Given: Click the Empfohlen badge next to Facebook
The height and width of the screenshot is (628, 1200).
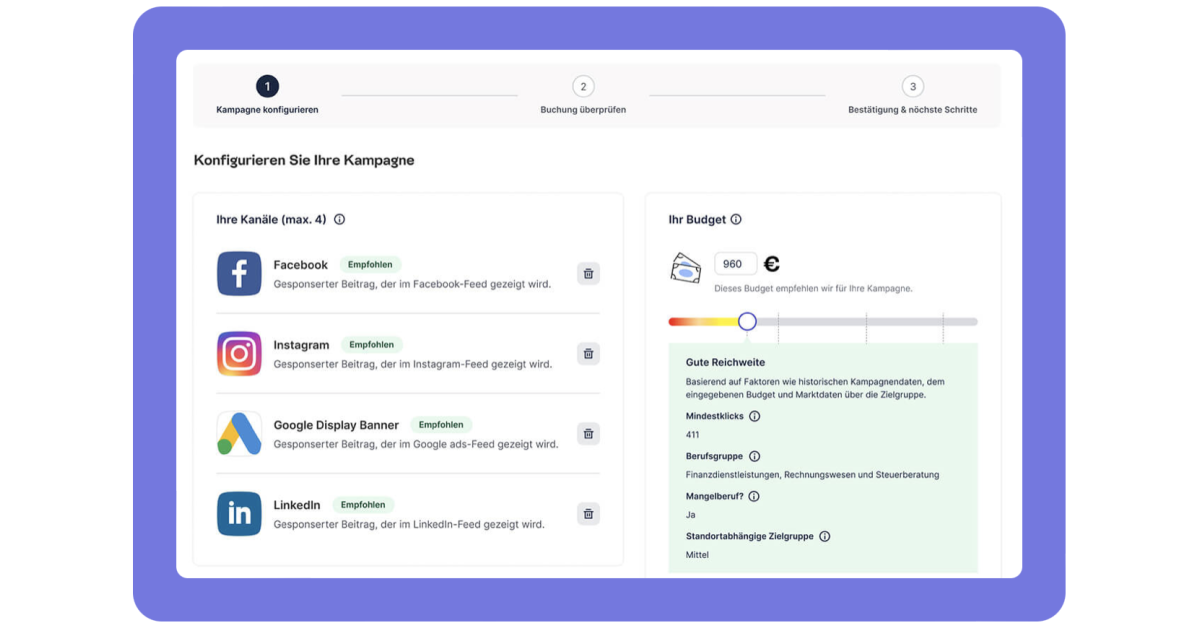Looking at the screenshot, I should [369, 265].
